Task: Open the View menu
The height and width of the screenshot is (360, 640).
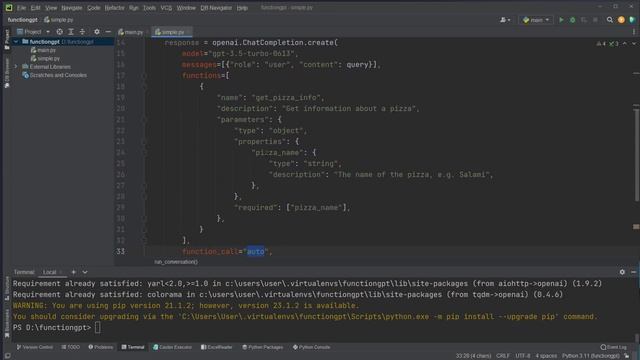Action: pyautogui.click(x=51, y=8)
